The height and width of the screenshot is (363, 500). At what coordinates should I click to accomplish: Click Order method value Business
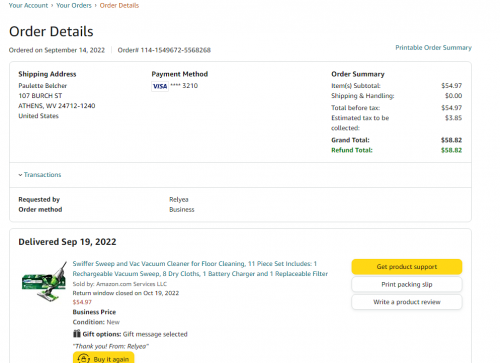pyautogui.click(x=182, y=209)
